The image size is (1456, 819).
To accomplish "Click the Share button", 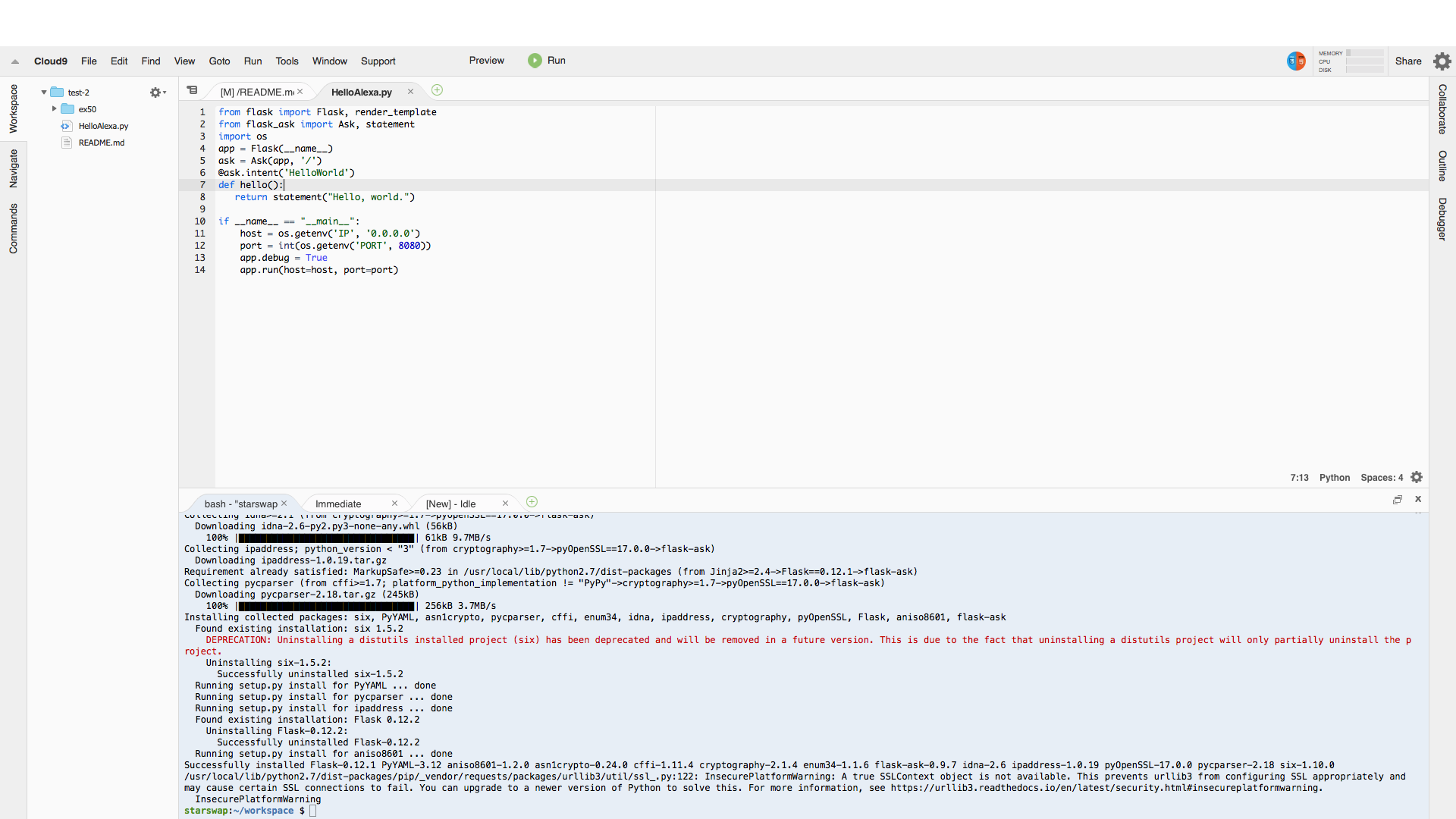I will [1408, 61].
